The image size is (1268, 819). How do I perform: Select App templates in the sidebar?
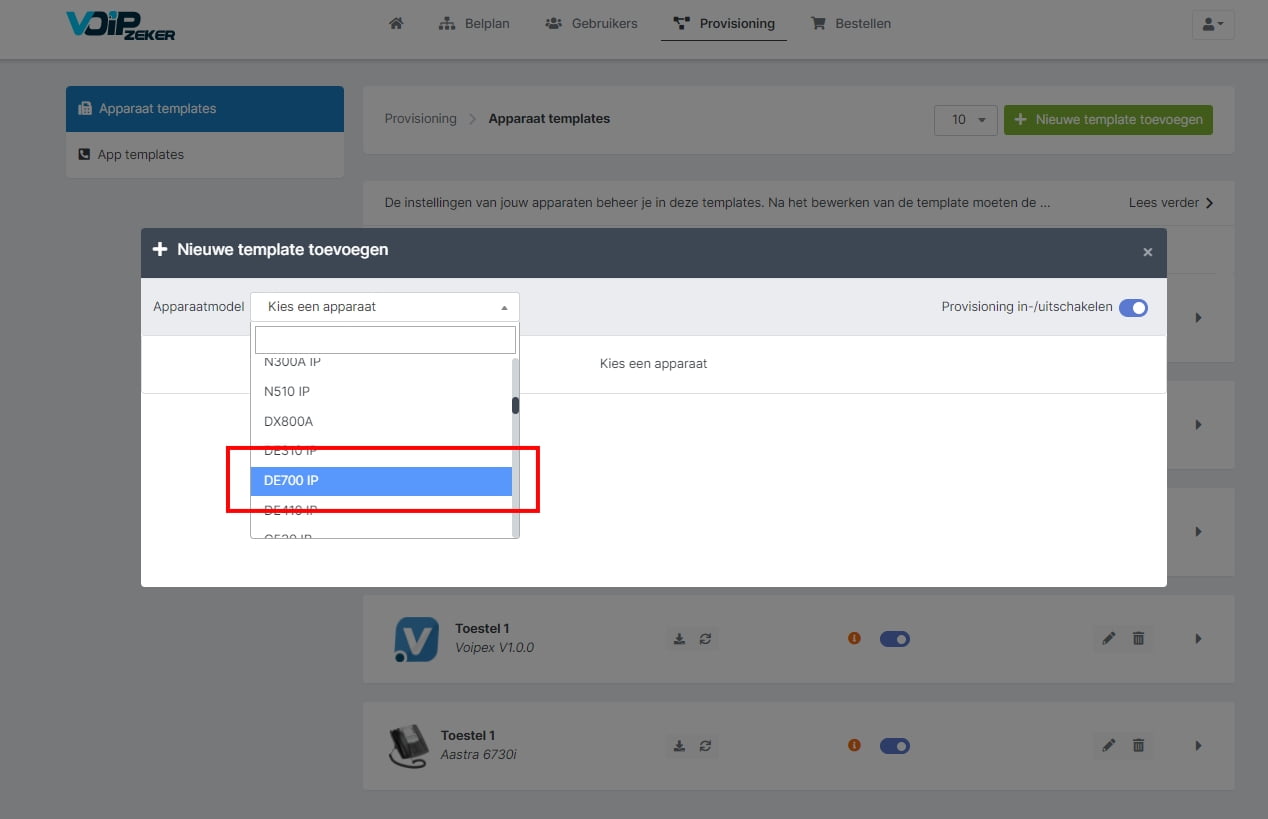[205, 155]
